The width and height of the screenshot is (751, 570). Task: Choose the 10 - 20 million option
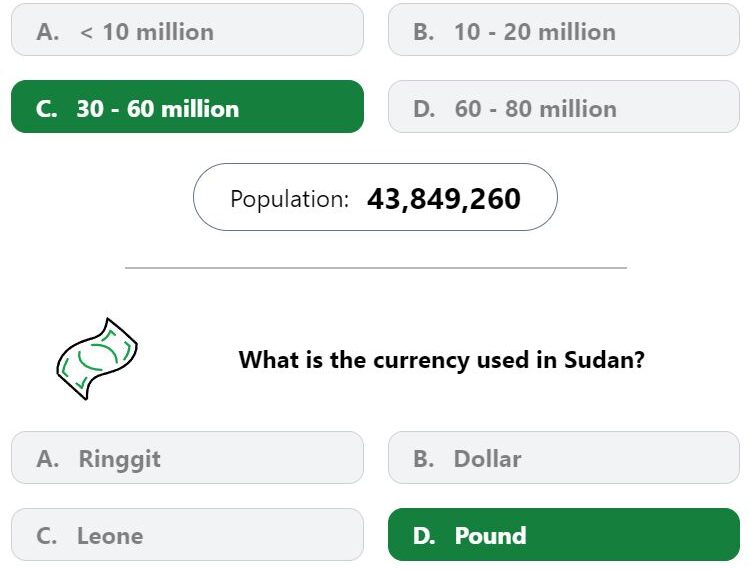point(564,30)
